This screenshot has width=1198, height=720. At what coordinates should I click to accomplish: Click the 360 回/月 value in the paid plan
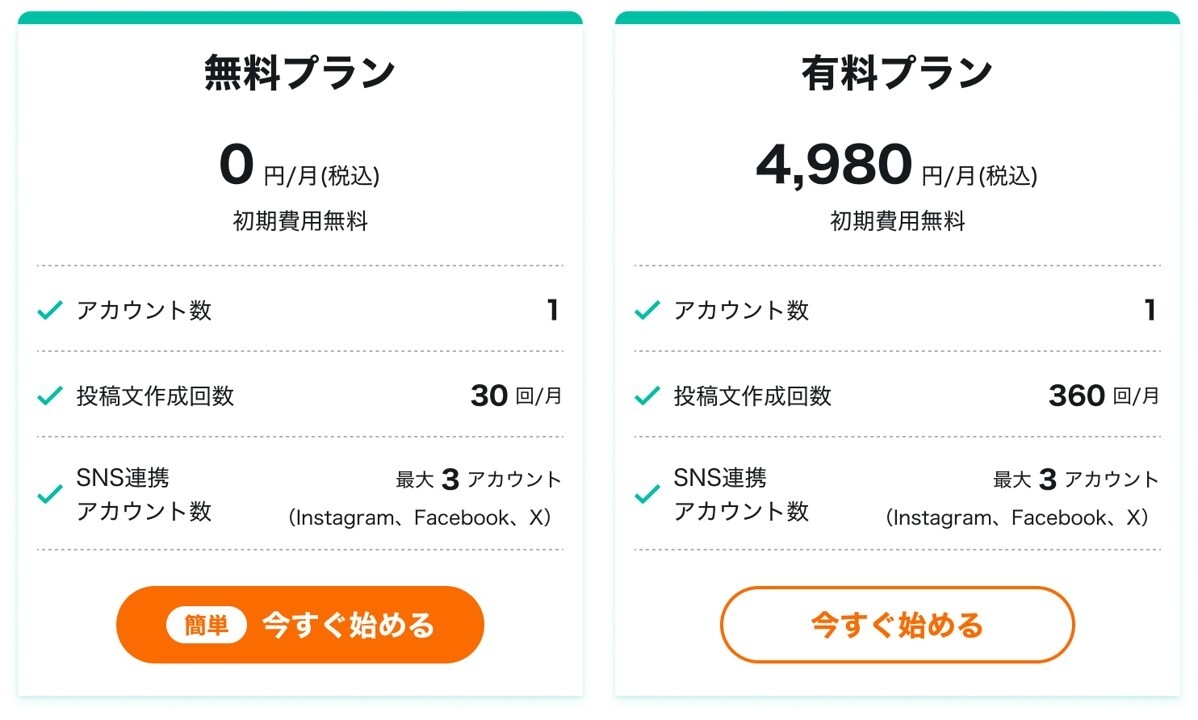coord(1104,396)
